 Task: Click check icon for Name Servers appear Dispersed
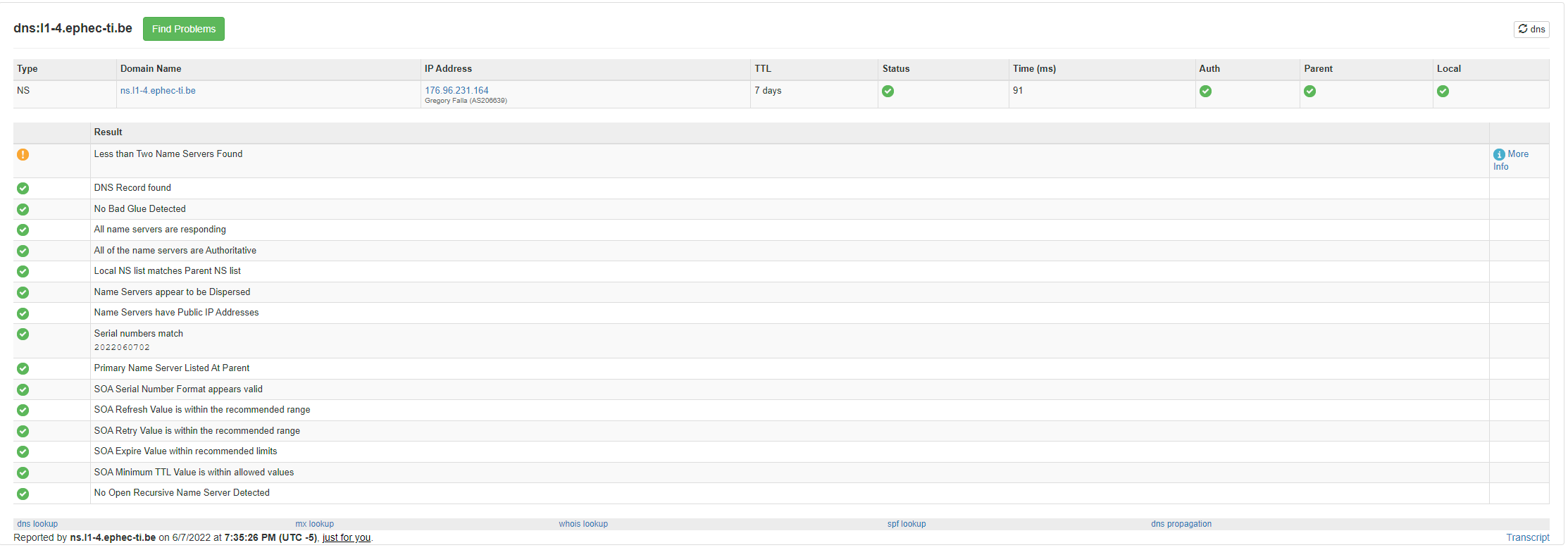[x=23, y=292]
